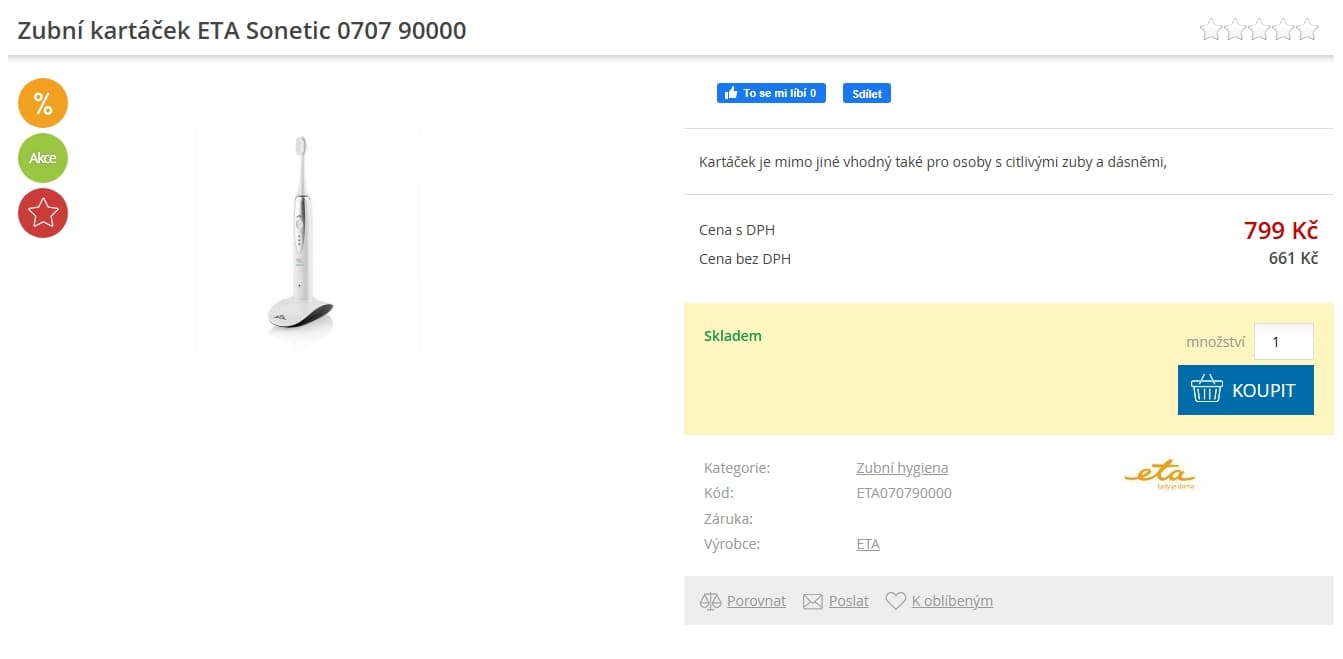
Task: Click the Kategorie label
Action: pos(737,467)
